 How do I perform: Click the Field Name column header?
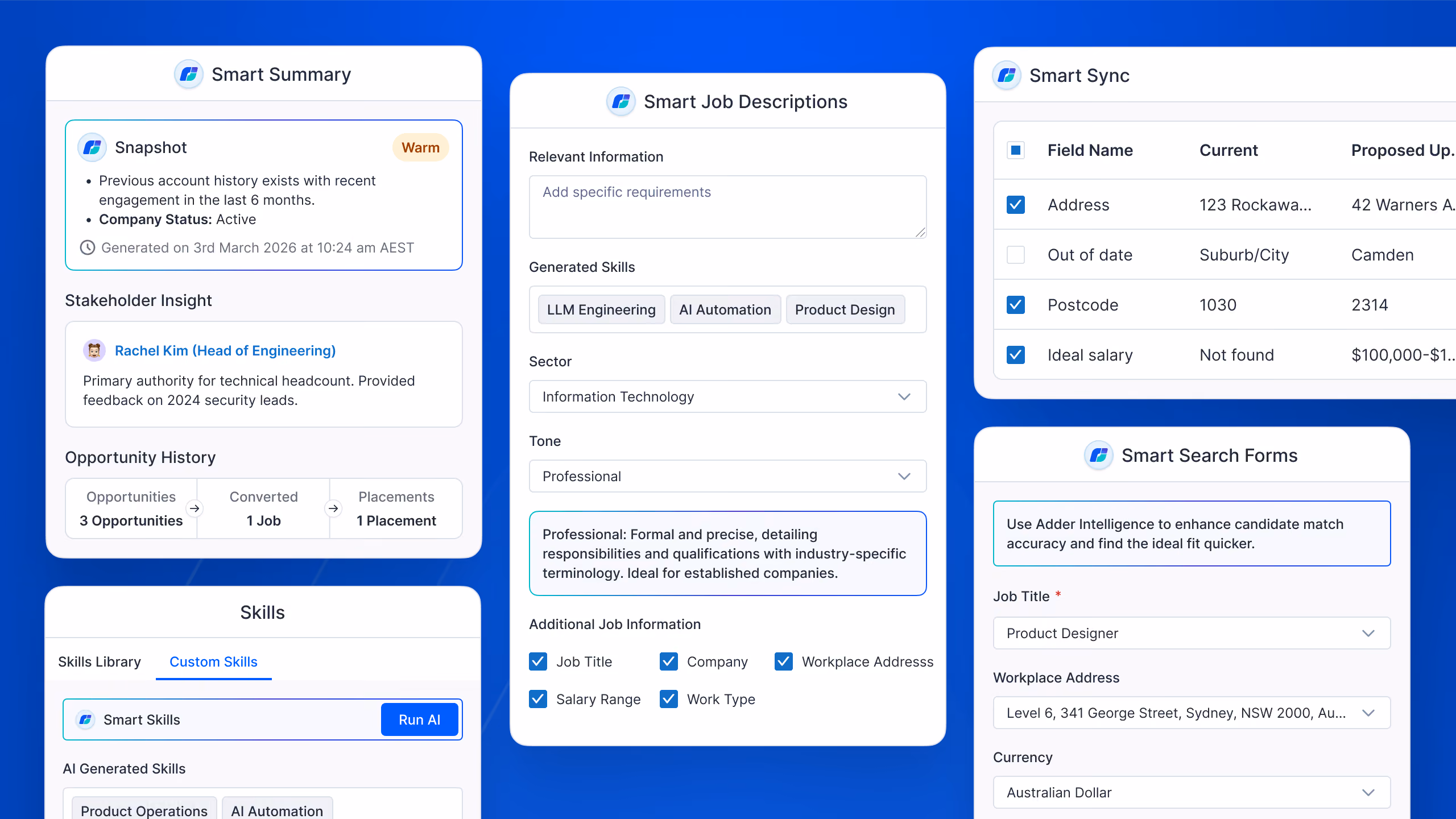coord(1090,151)
